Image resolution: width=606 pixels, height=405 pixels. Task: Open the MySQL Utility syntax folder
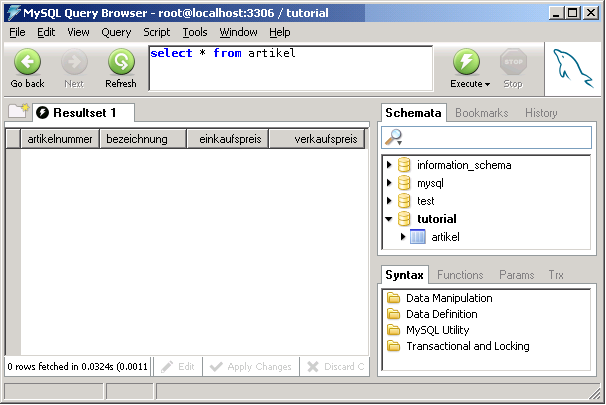tap(393, 330)
